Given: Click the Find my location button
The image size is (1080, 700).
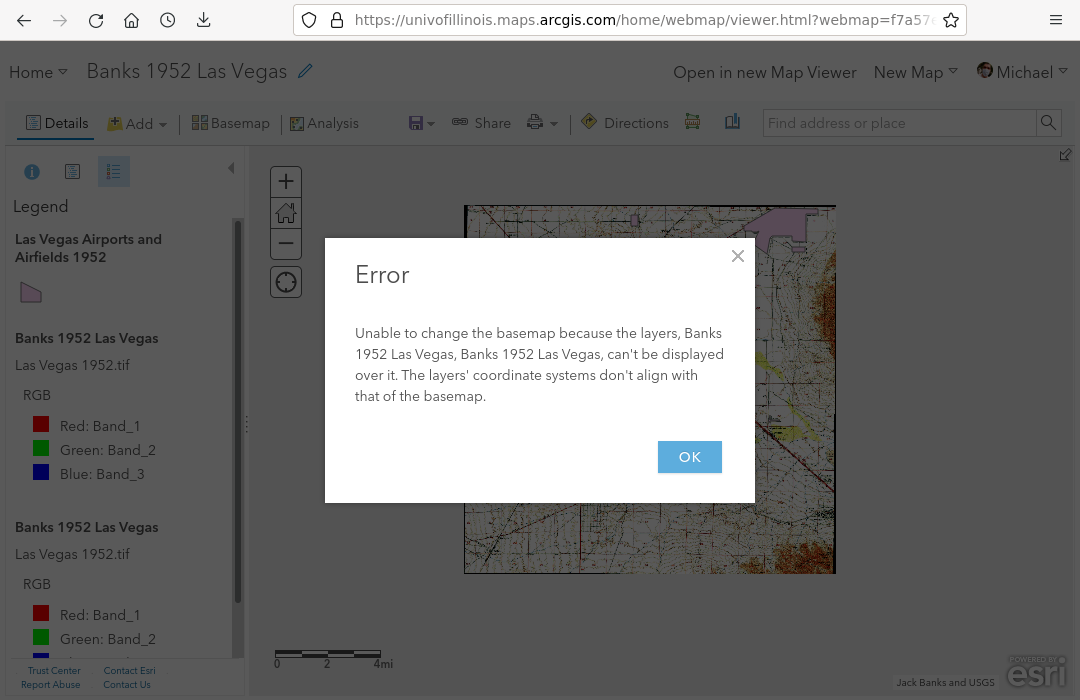Looking at the screenshot, I should click(x=286, y=282).
